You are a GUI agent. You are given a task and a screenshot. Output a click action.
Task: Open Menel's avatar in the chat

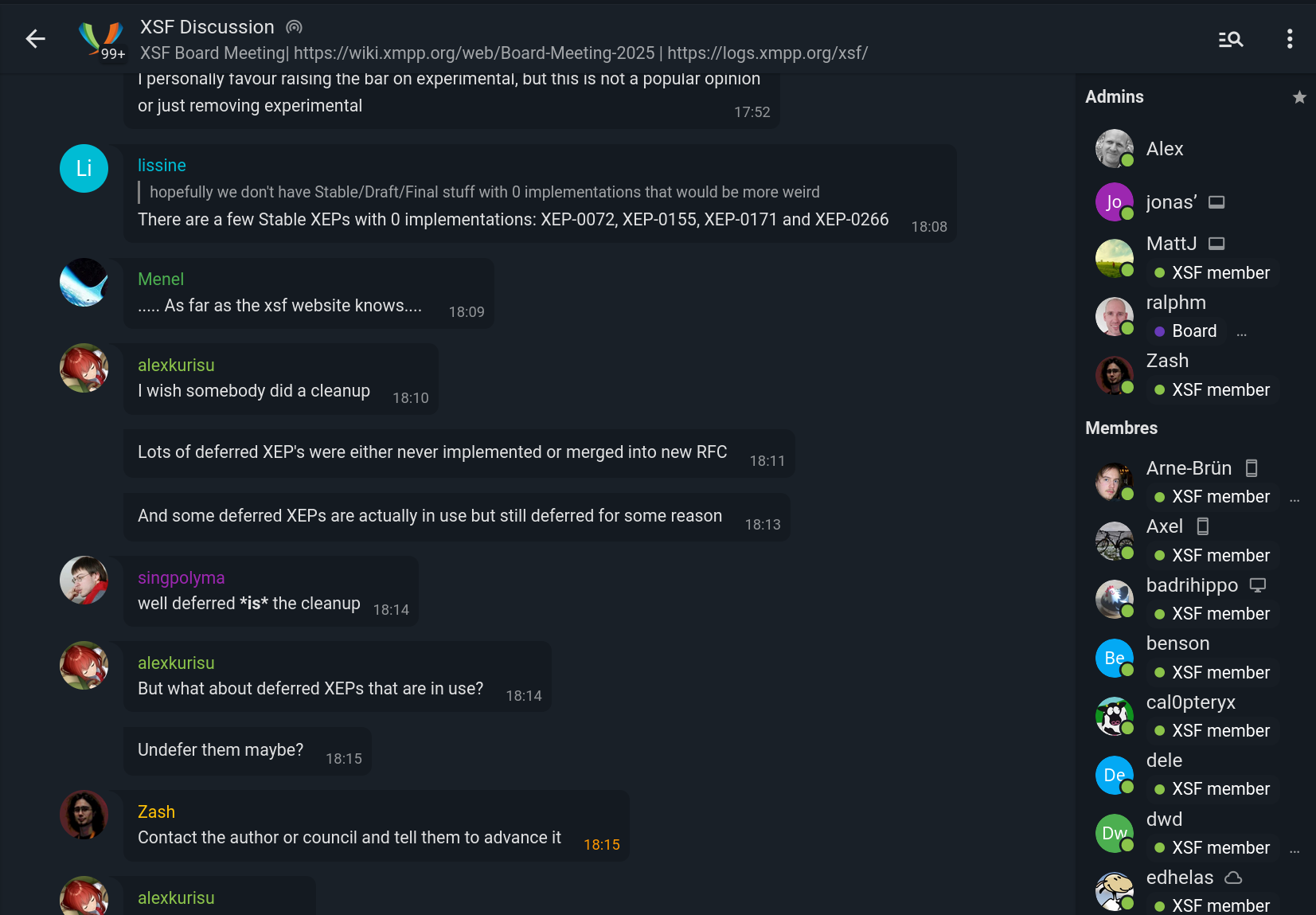click(84, 282)
